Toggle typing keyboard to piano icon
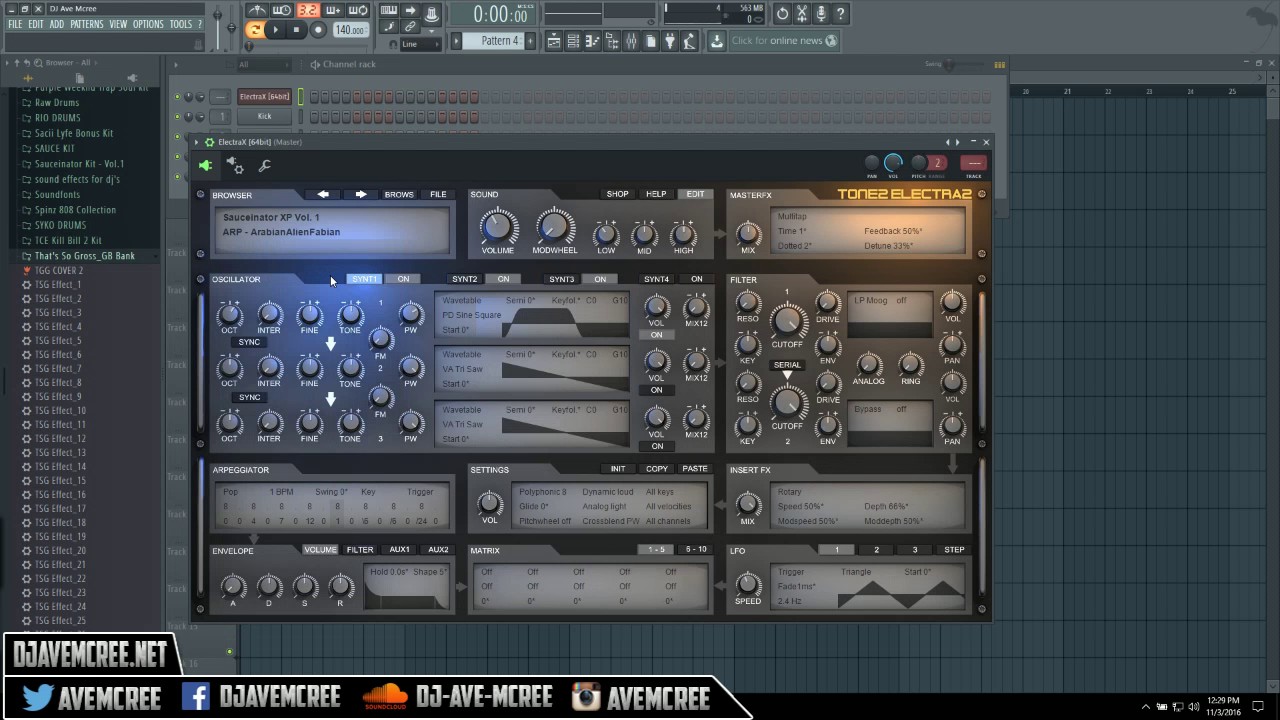 tap(389, 11)
